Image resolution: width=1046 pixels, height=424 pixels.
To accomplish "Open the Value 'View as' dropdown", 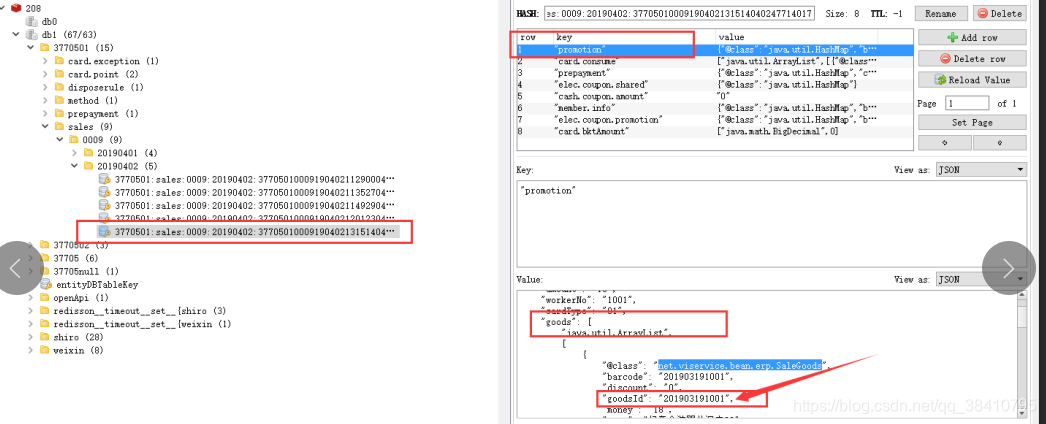I will pos(981,280).
